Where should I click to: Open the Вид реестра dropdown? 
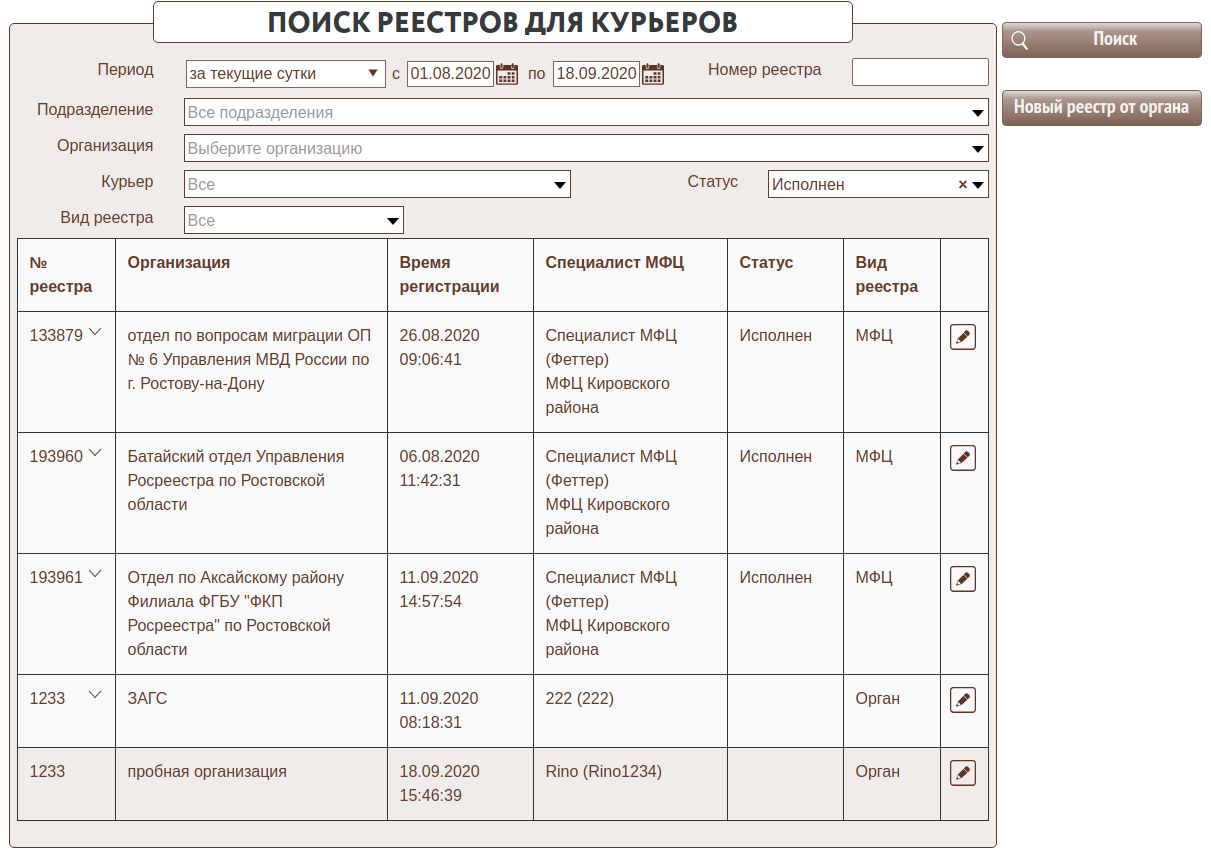(x=294, y=221)
